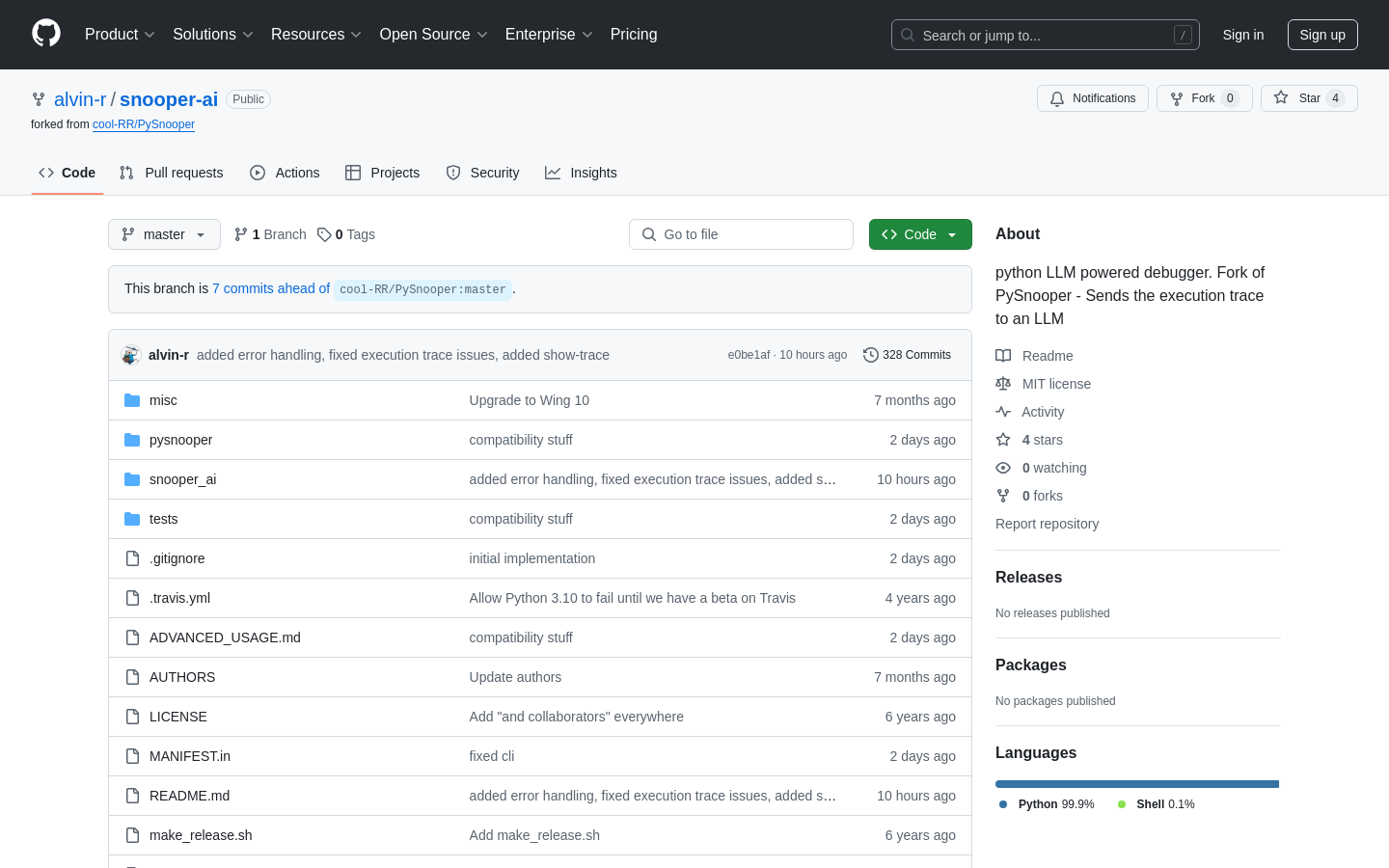Click the Python language color bar
The height and width of the screenshot is (868, 1389).
[x=1137, y=784]
